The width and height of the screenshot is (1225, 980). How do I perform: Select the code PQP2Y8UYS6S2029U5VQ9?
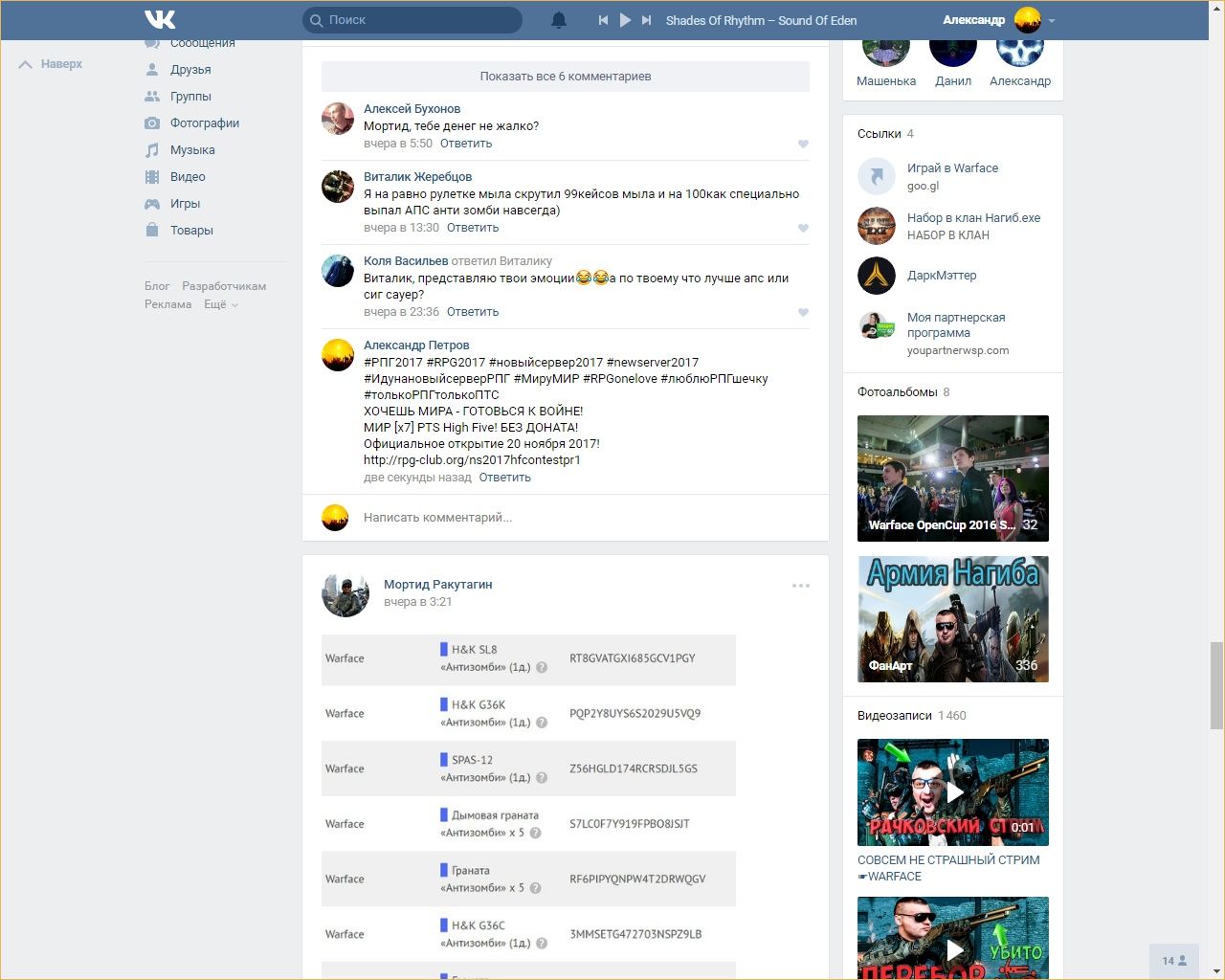click(x=635, y=714)
